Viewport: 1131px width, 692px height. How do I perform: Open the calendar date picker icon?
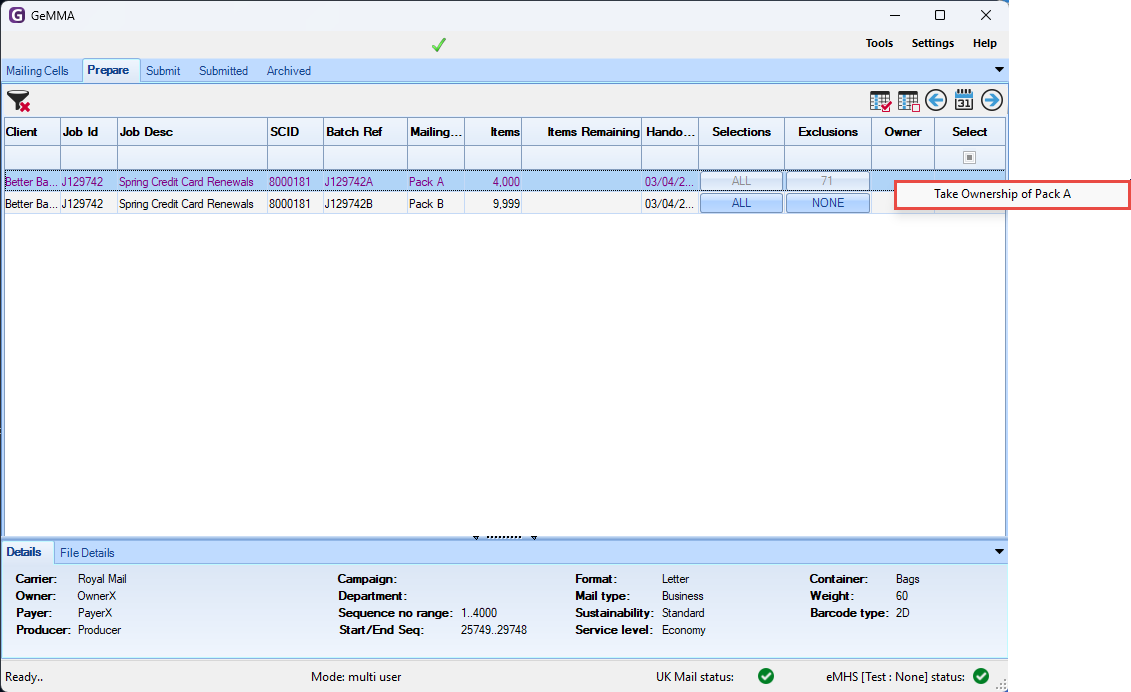pyautogui.click(x=964, y=100)
